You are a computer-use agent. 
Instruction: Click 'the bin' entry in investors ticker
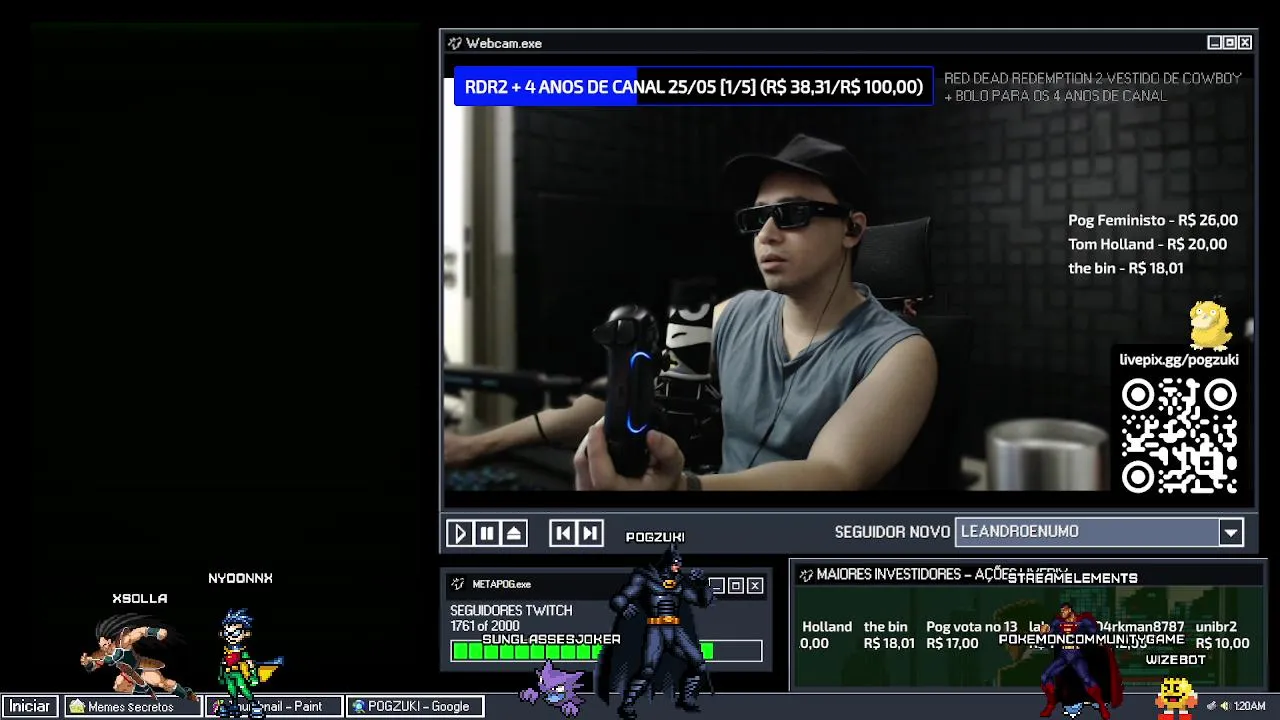pyautogui.click(x=888, y=635)
